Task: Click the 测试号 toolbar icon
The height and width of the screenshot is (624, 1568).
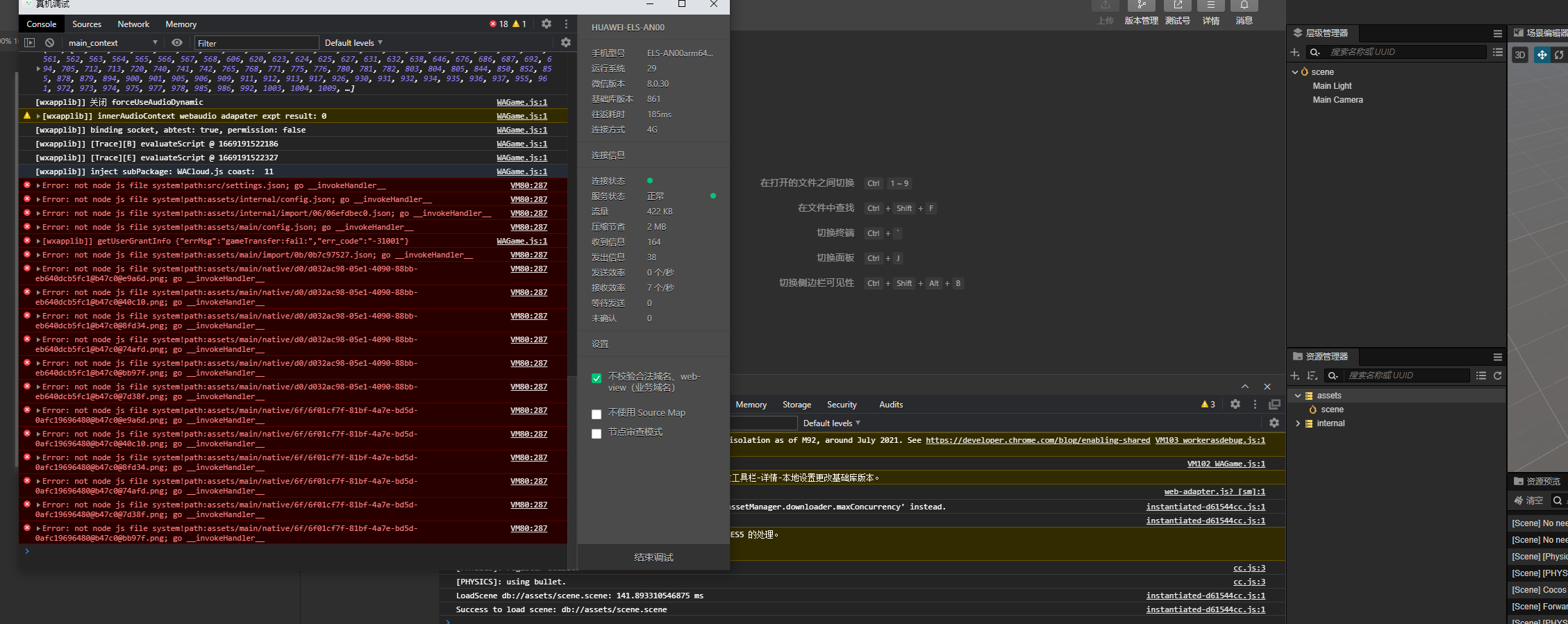Action: click(x=1178, y=6)
